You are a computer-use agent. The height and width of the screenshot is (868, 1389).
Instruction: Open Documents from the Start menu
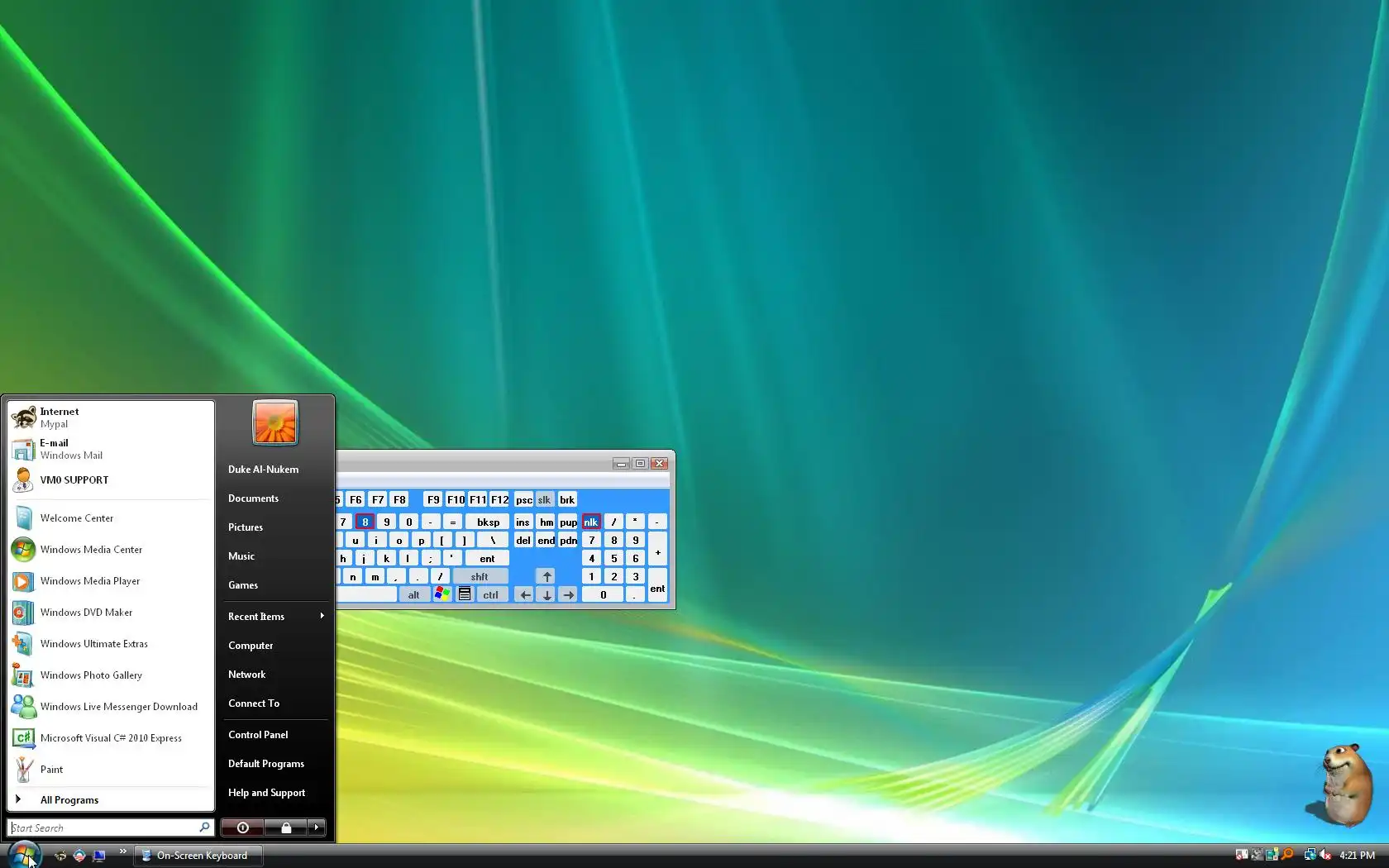click(276, 498)
